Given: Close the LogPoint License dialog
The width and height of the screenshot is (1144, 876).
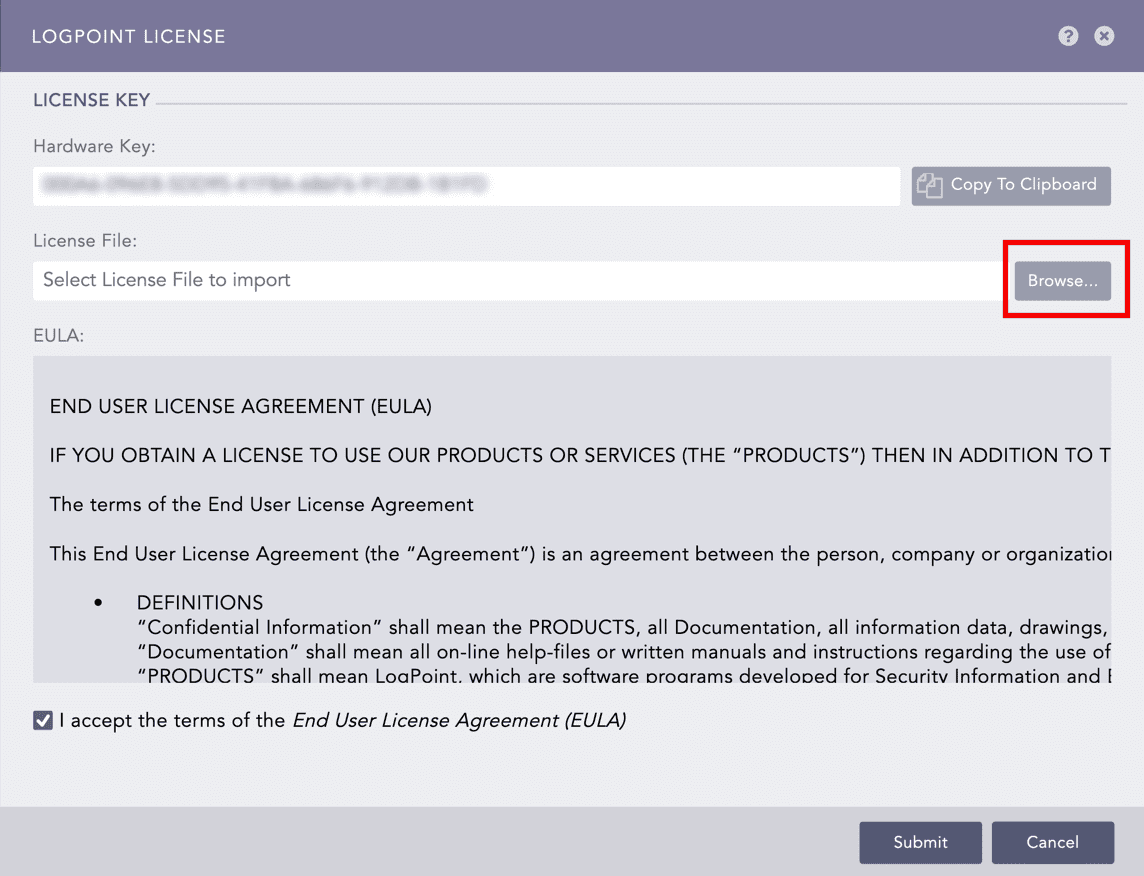Looking at the screenshot, I should pos(1104,36).
